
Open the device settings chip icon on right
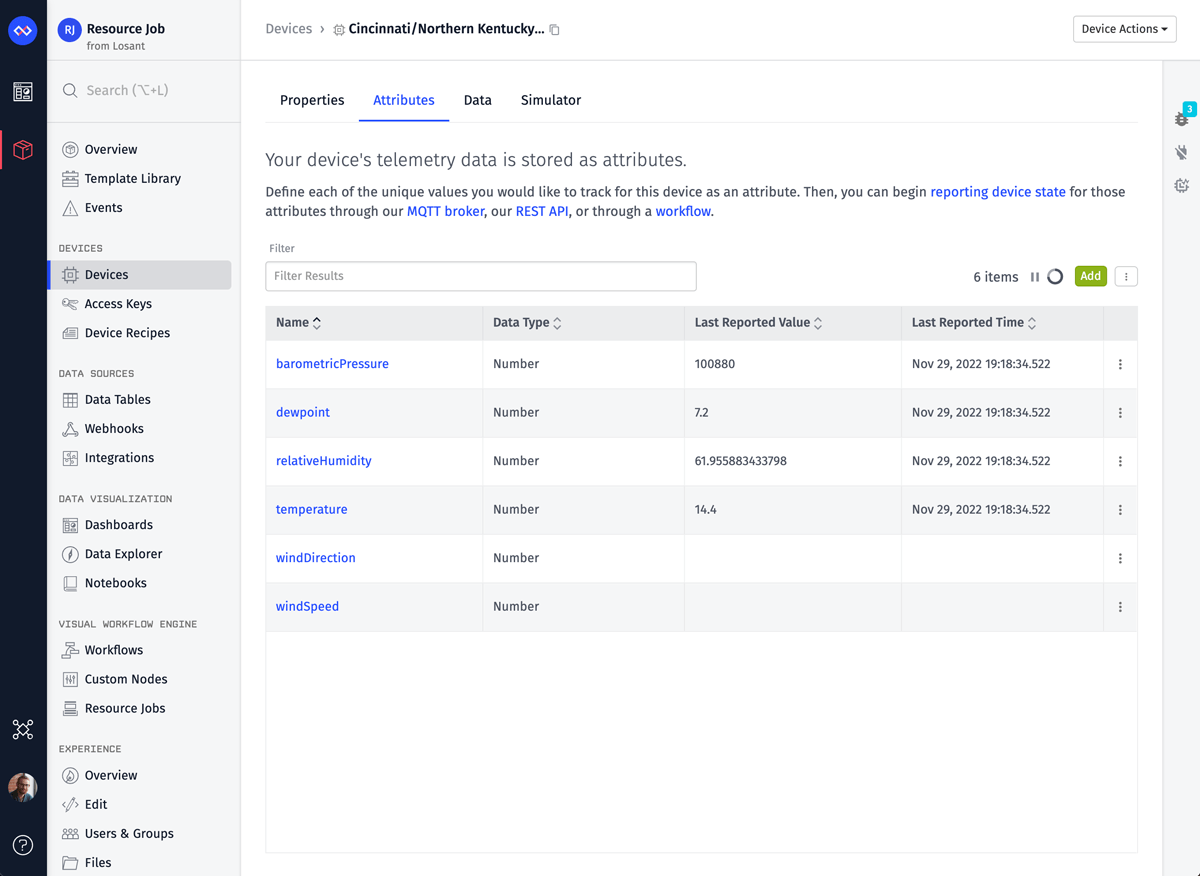[x=1182, y=186]
